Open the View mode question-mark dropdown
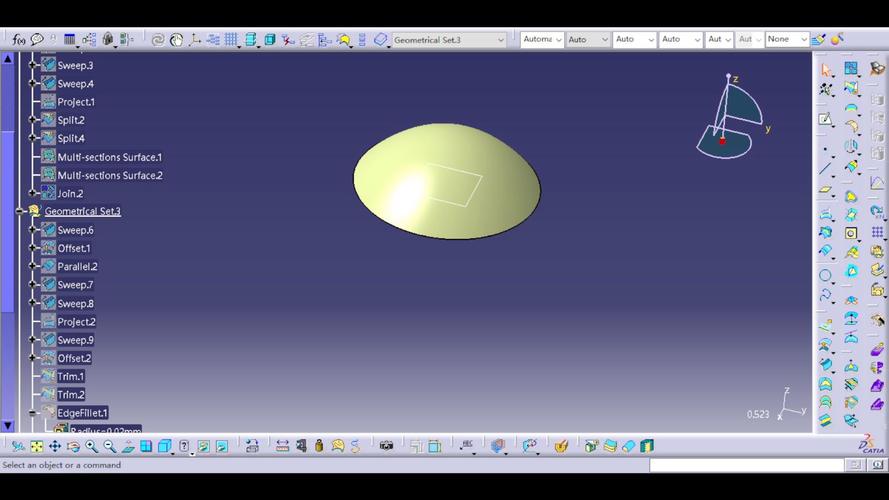Screen dimensions: 889x500 185,447
